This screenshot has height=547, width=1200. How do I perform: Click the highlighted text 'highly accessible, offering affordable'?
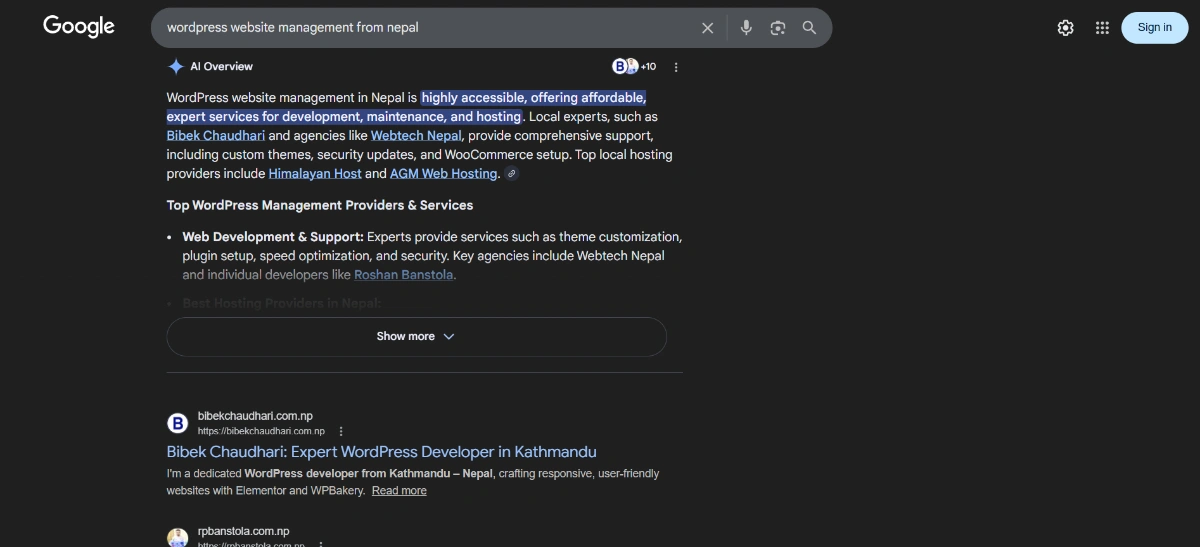(534, 98)
